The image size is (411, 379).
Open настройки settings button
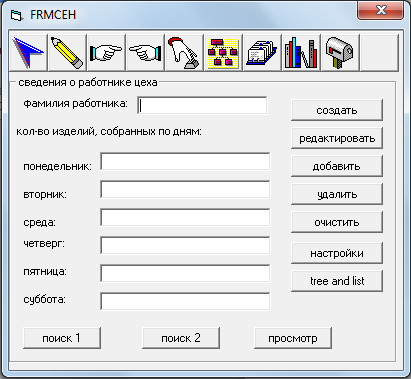coord(337,253)
